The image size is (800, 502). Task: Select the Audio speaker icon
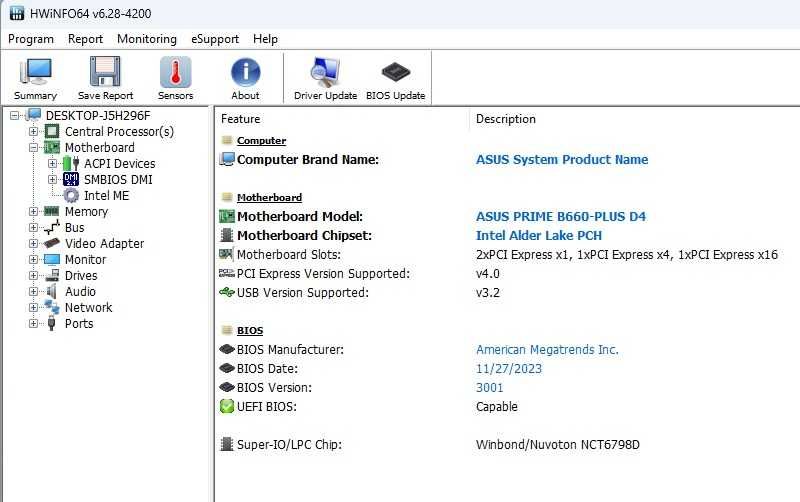coord(52,291)
